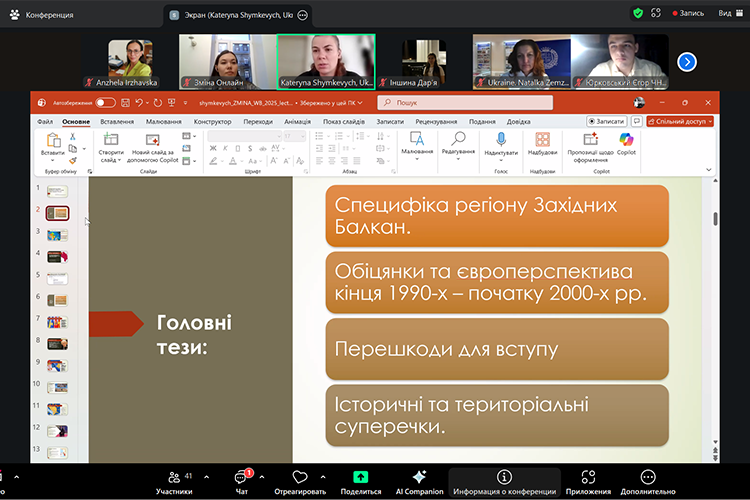The image size is (750, 500).
Task: Click the Информация о конференции button
Action: pos(504,481)
